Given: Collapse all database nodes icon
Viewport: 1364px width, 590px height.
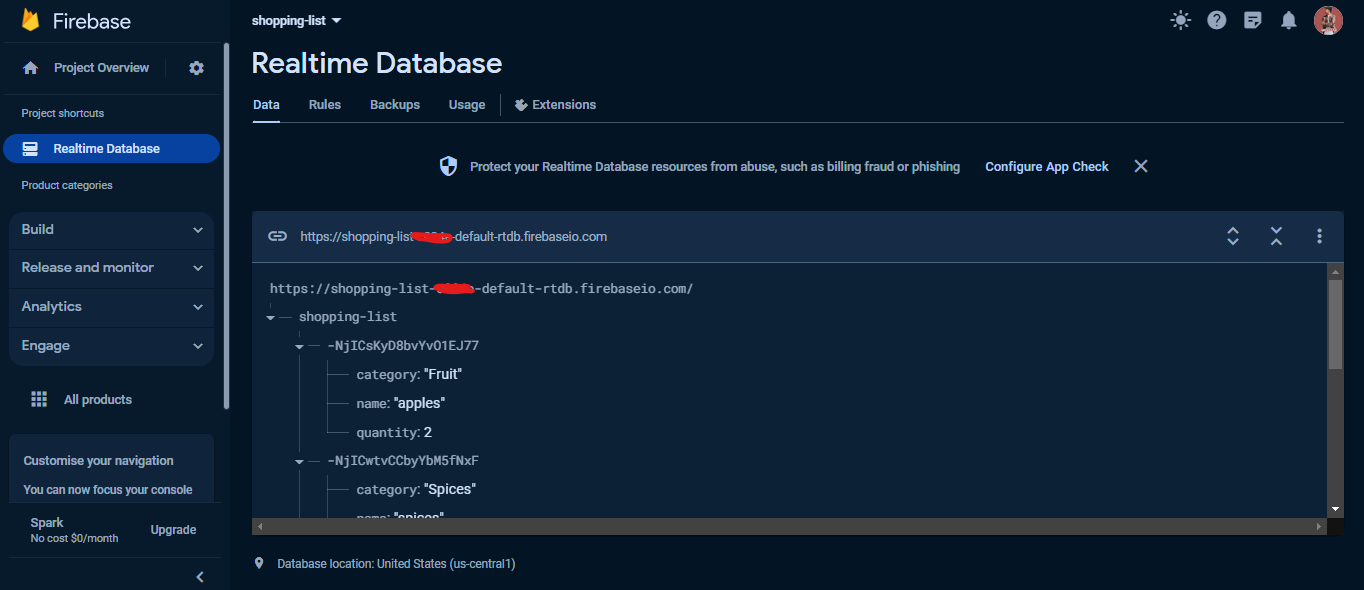Looking at the screenshot, I should (x=1276, y=236).
